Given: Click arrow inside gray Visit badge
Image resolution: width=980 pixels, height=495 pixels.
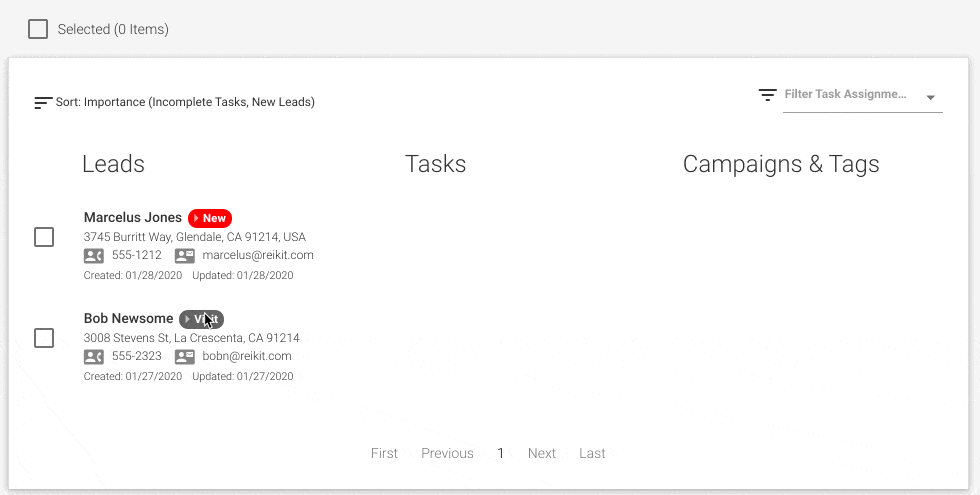Looking at the screenshot, I should (187, 319).
